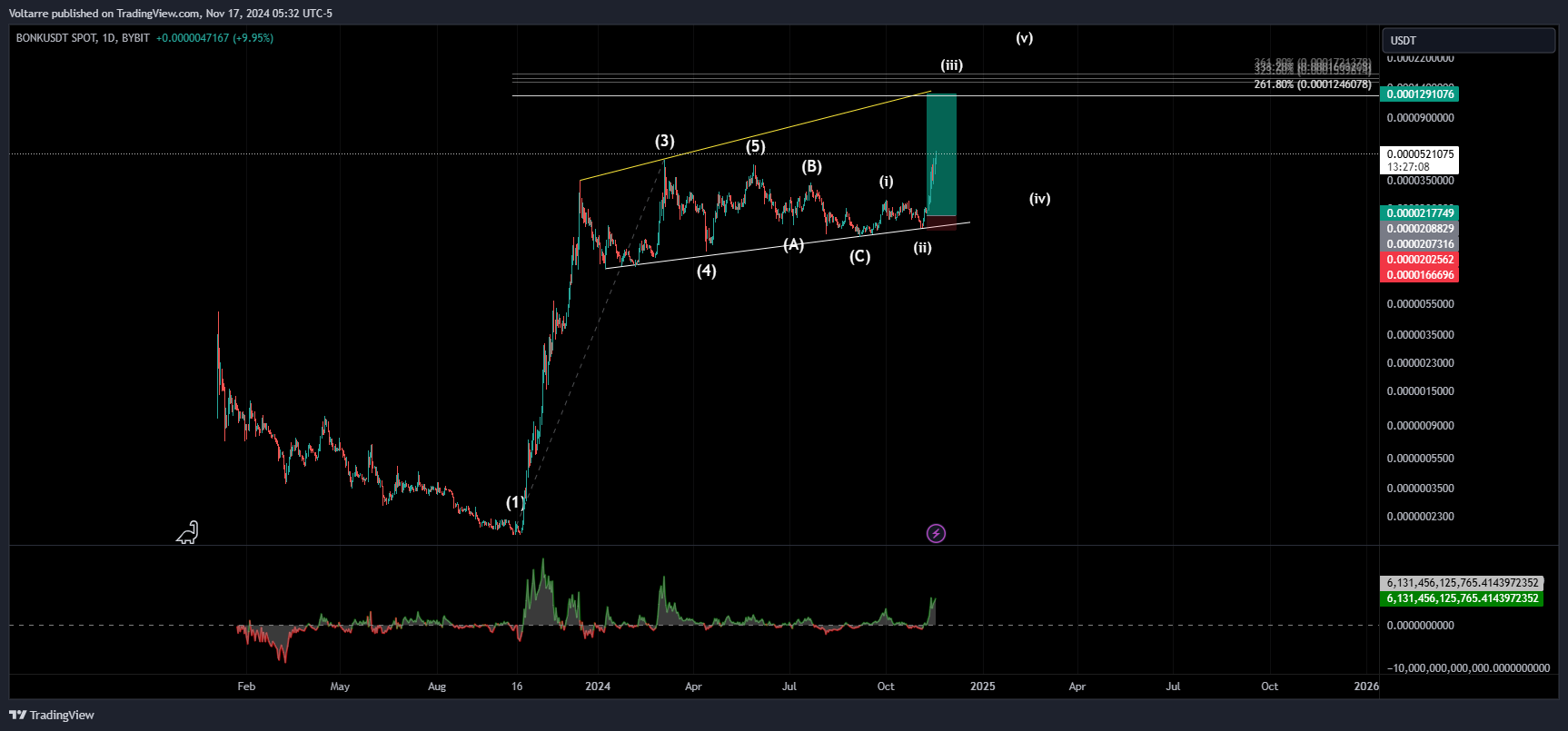Click 0.0000015000 on the price scale
The width and height of the screenshot is (1568, 731).
point(1420,391)
